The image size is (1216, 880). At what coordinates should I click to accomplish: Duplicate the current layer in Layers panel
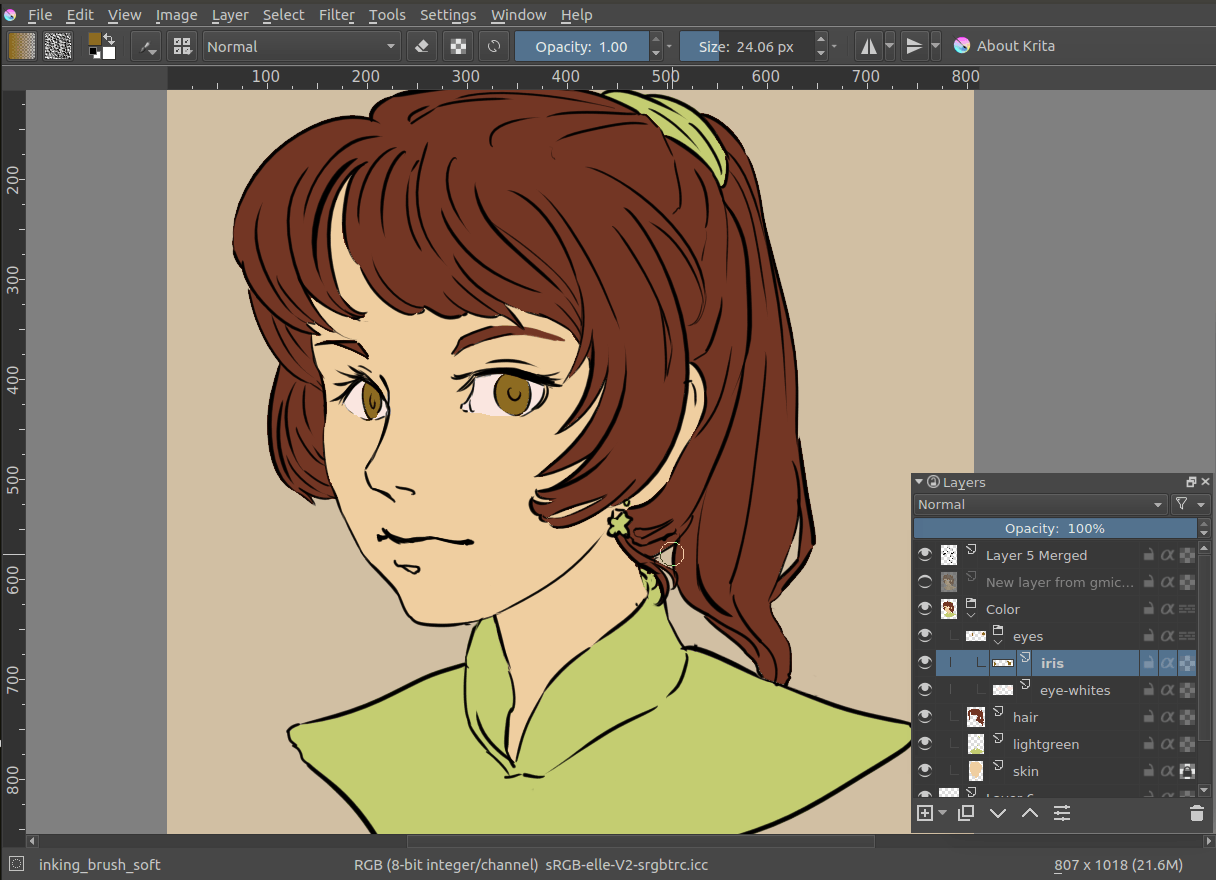coord(965,813)
